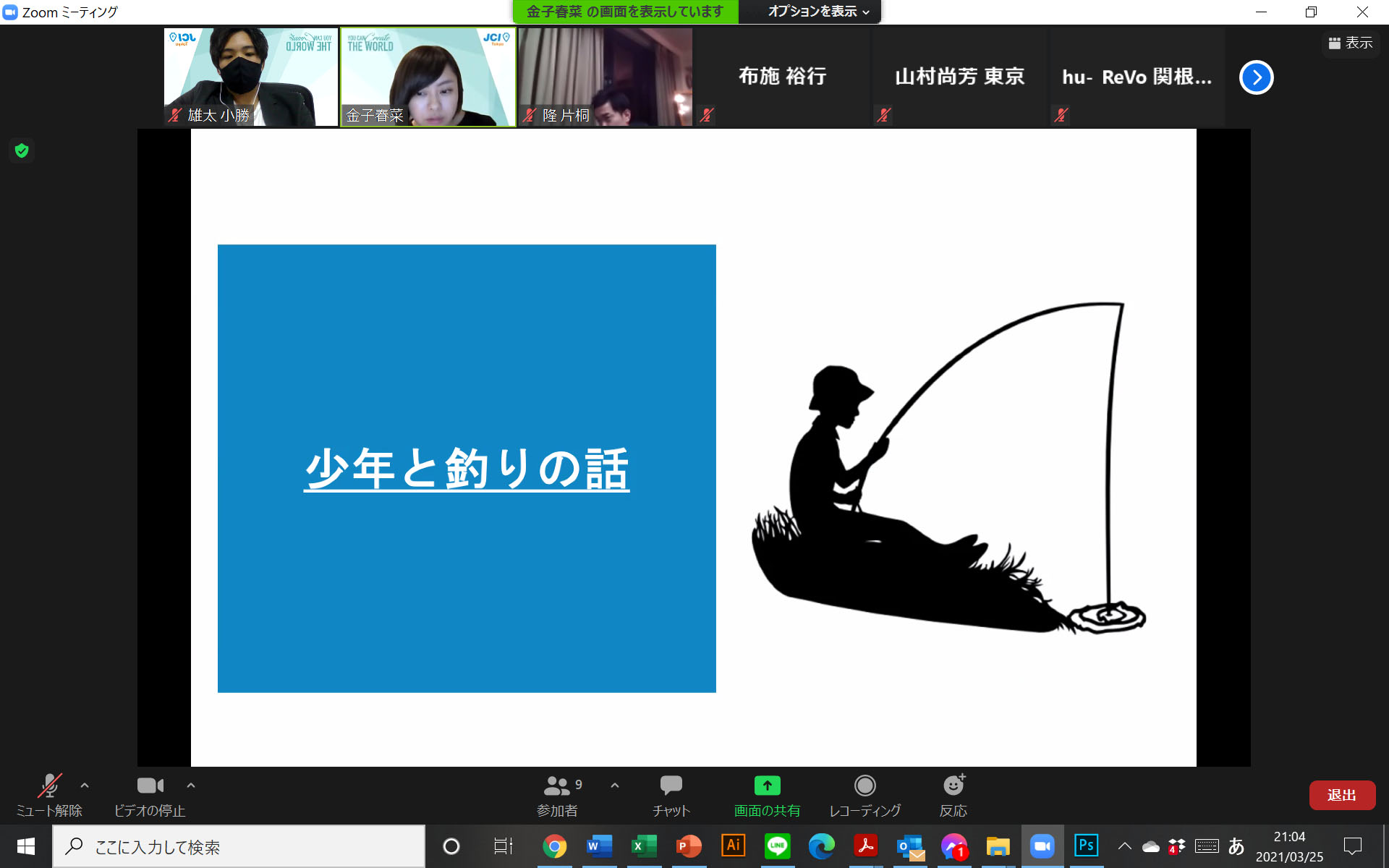Expand video options arrow beside camera

191,785
